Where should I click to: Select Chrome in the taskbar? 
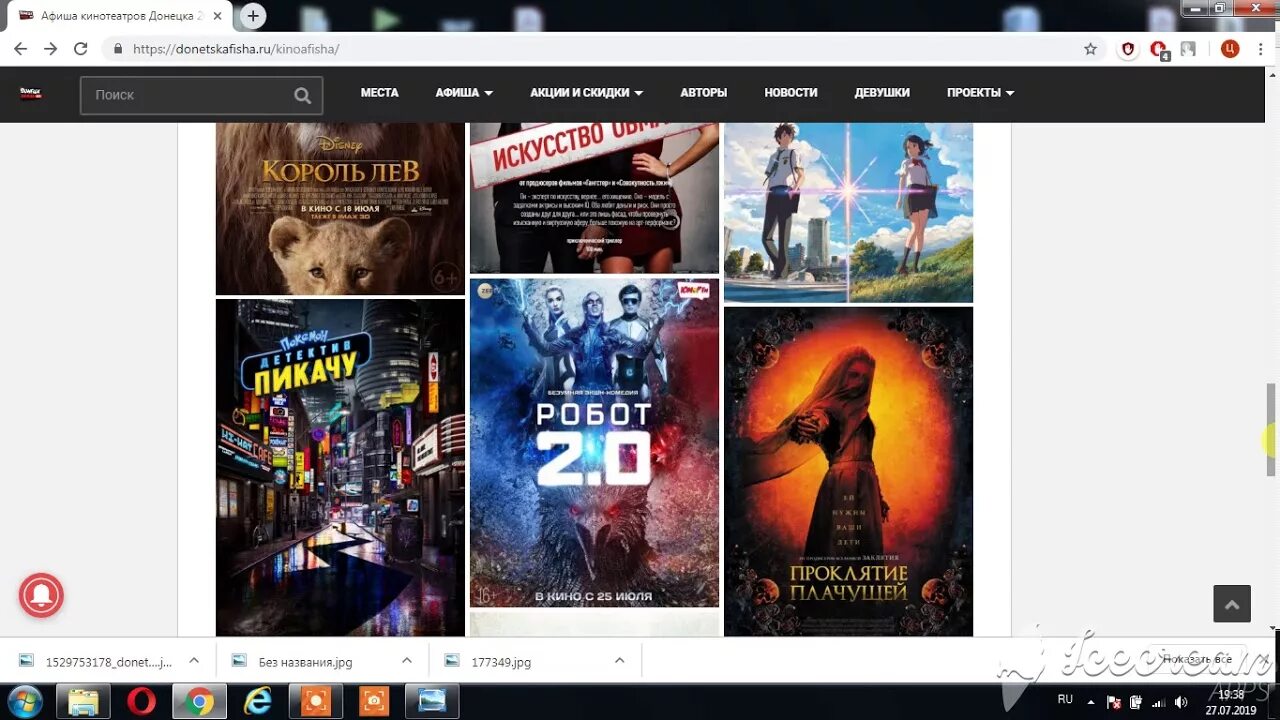click(199, 701)
